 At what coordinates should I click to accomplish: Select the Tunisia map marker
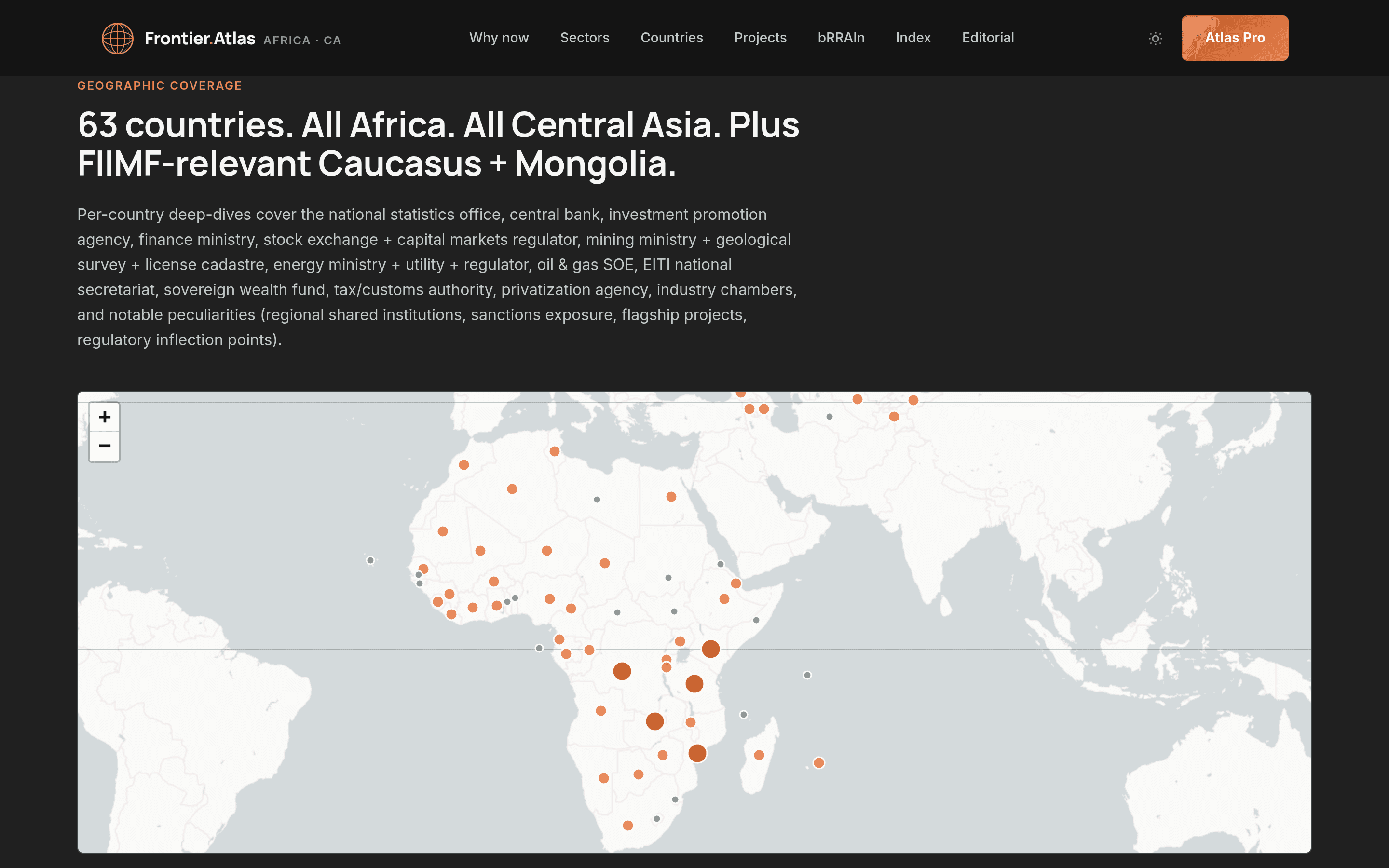click(555, 451)
